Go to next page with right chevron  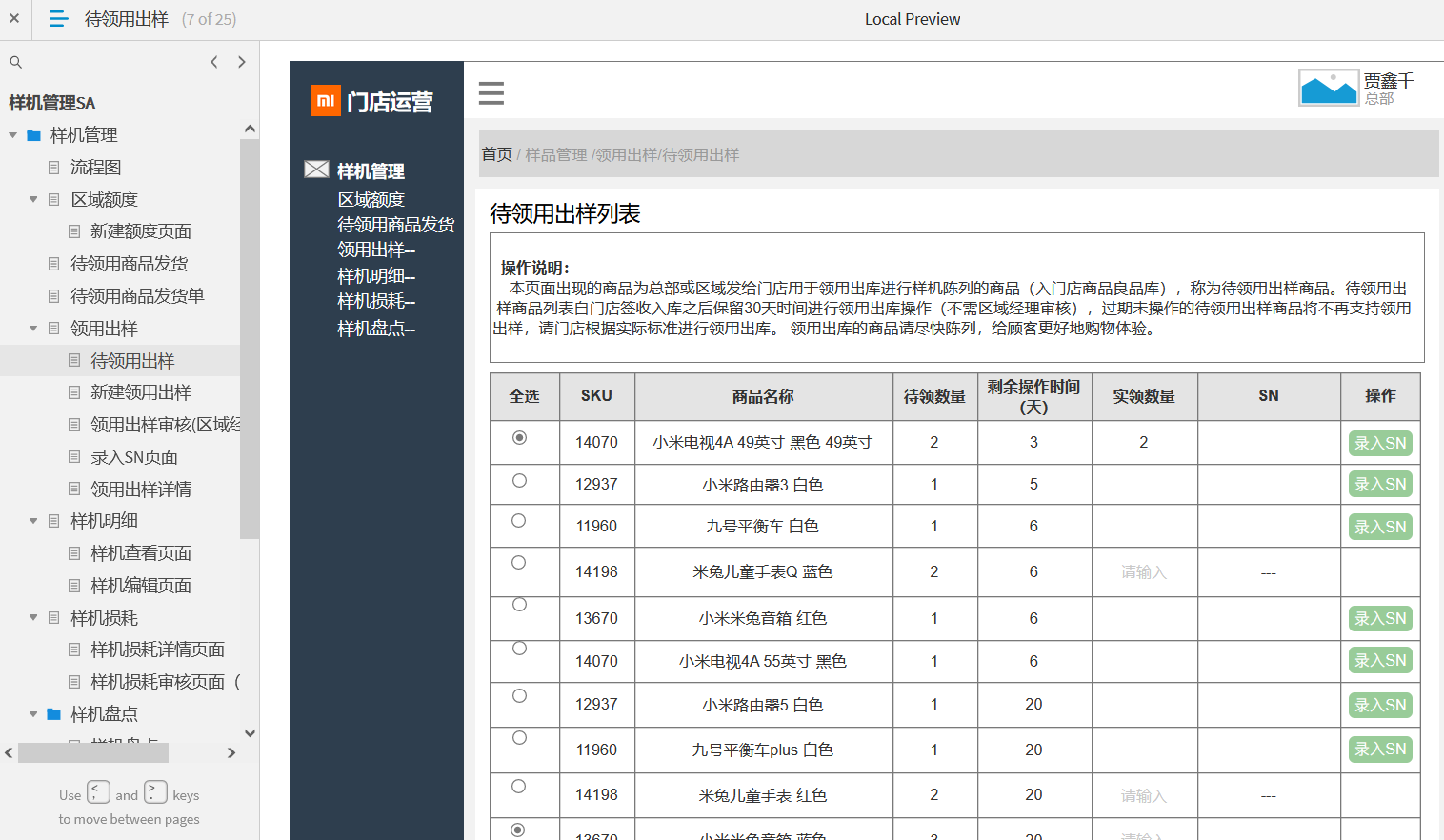(242, 62)
